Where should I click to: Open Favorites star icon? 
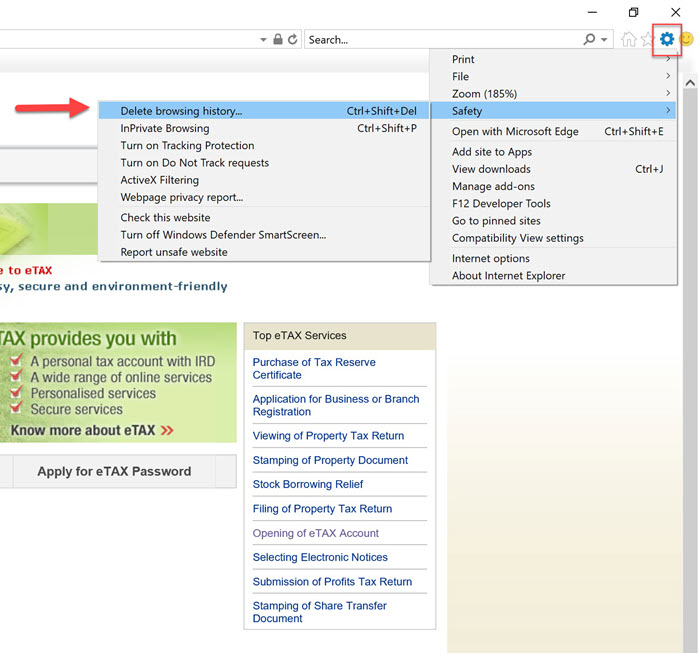(x=647, y=39)
